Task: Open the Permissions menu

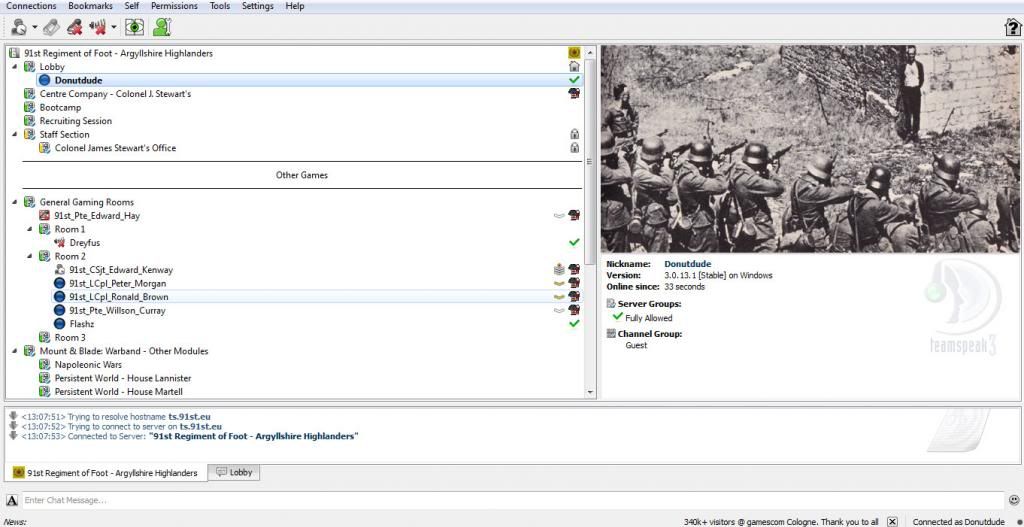Action: point(174,6)
